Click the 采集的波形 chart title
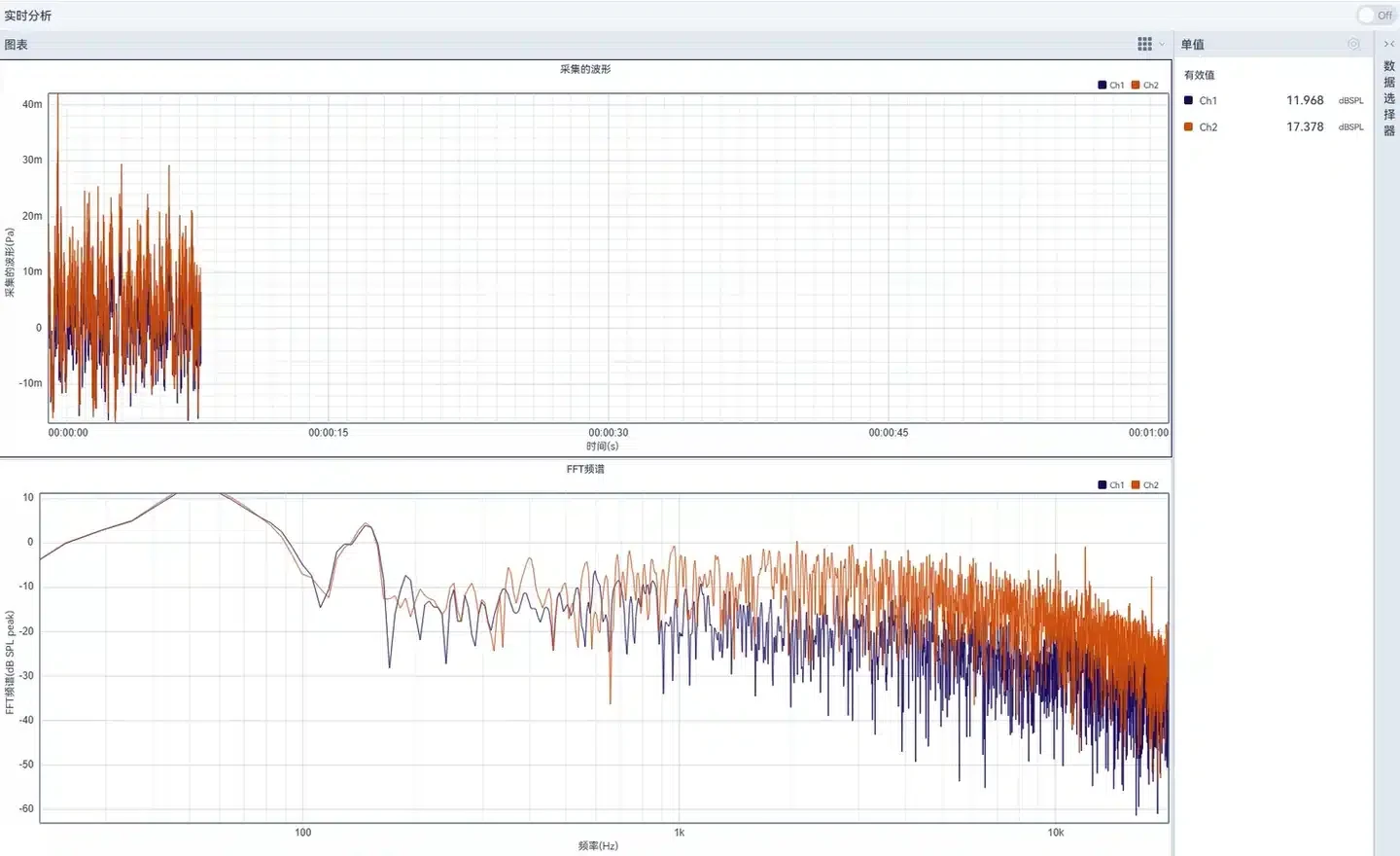This screenshot has width=1400, height=856. tap(585, 69)
